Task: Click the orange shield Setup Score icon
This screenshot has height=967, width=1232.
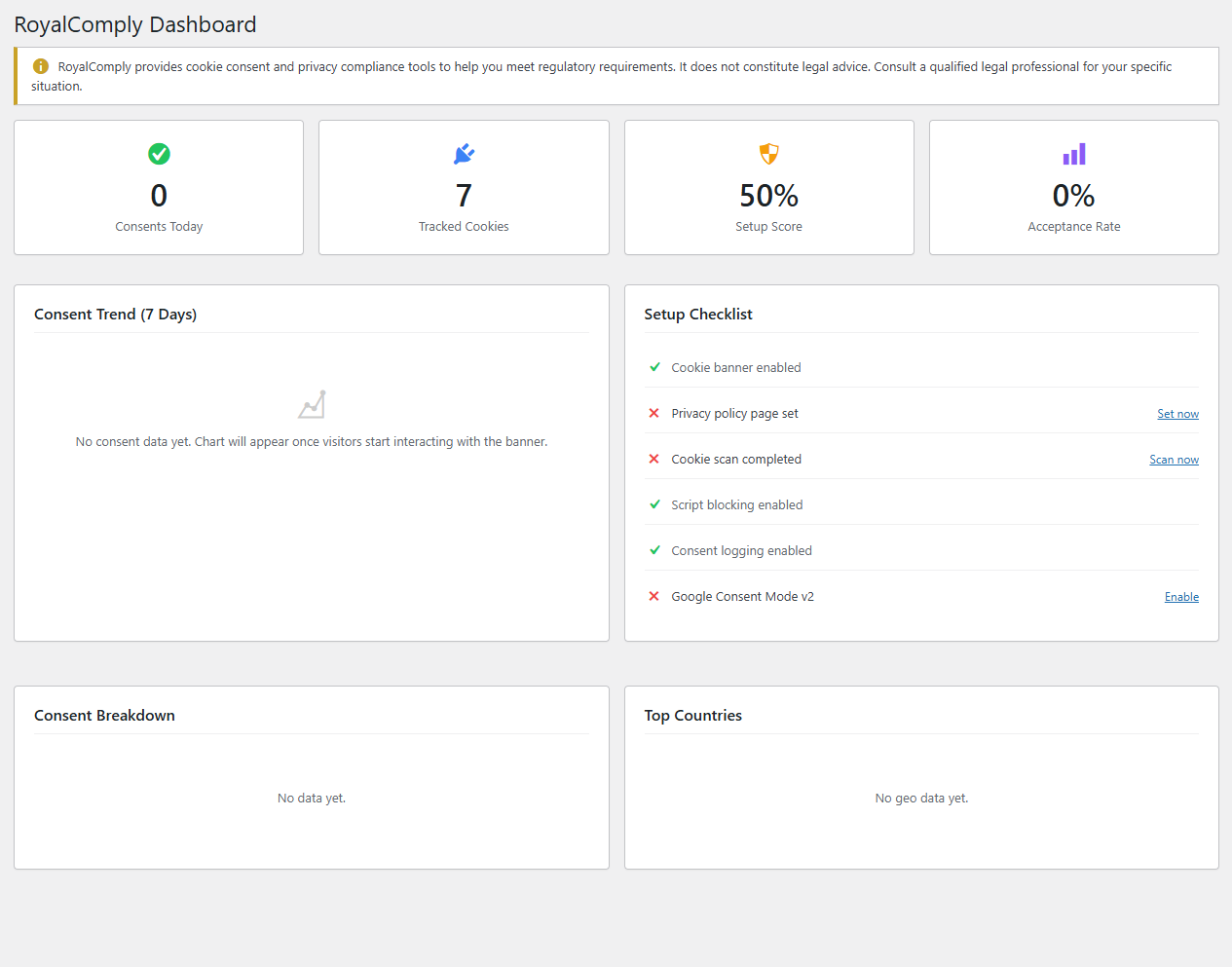Action: tap(769, 154)
